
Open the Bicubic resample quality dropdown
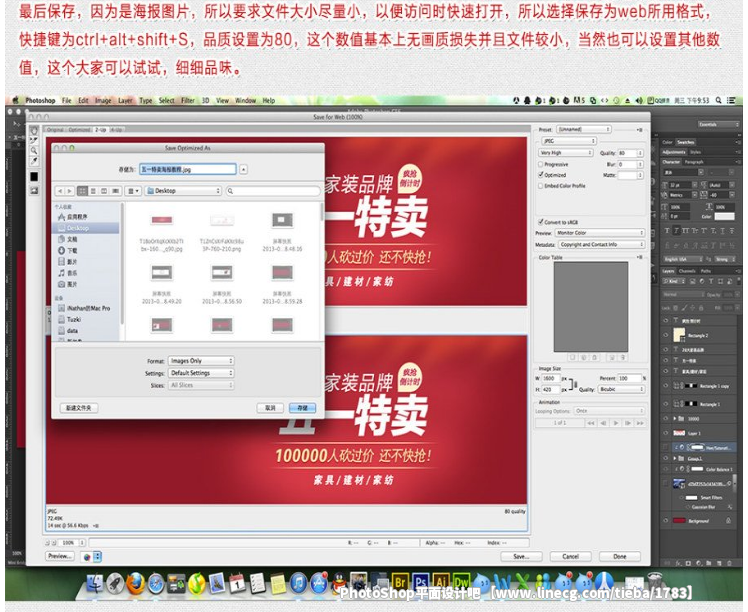click(x=621, y=390)
